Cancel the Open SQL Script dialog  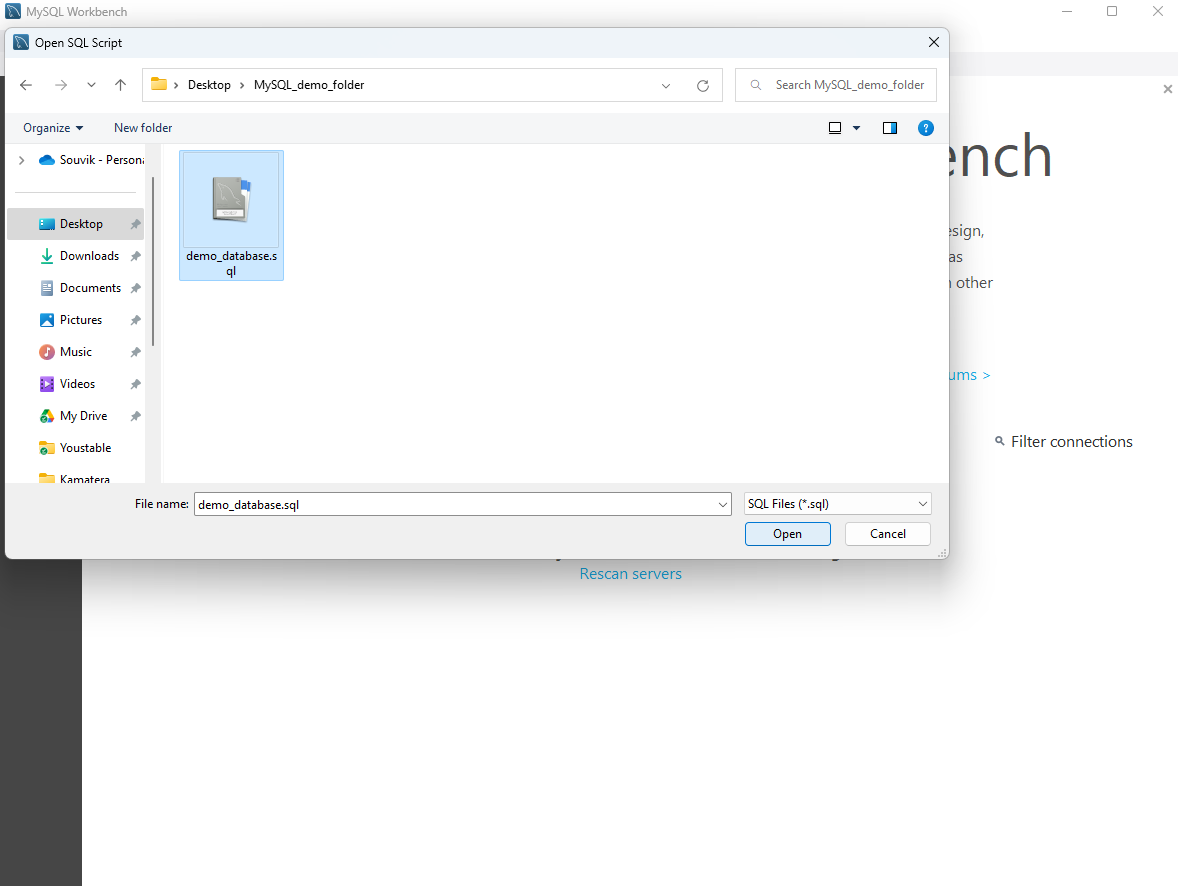point(887,533)
